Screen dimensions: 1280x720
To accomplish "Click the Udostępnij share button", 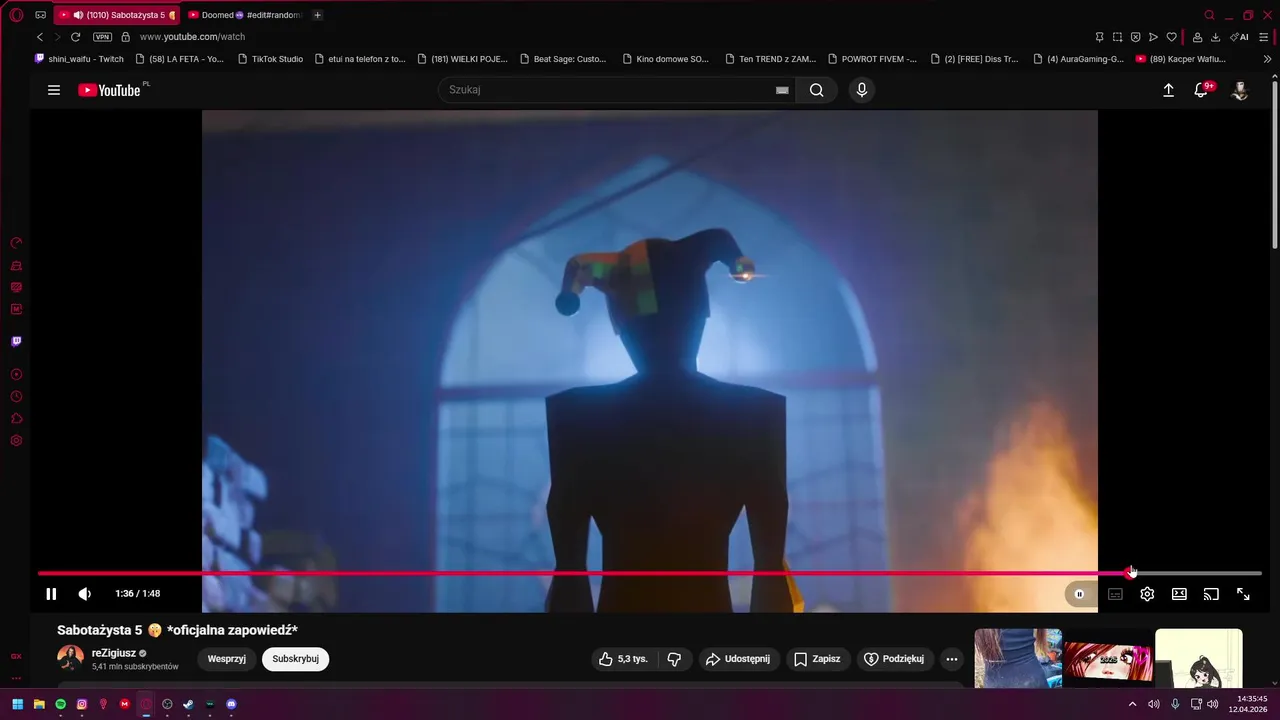I will (x=738, y=659).
